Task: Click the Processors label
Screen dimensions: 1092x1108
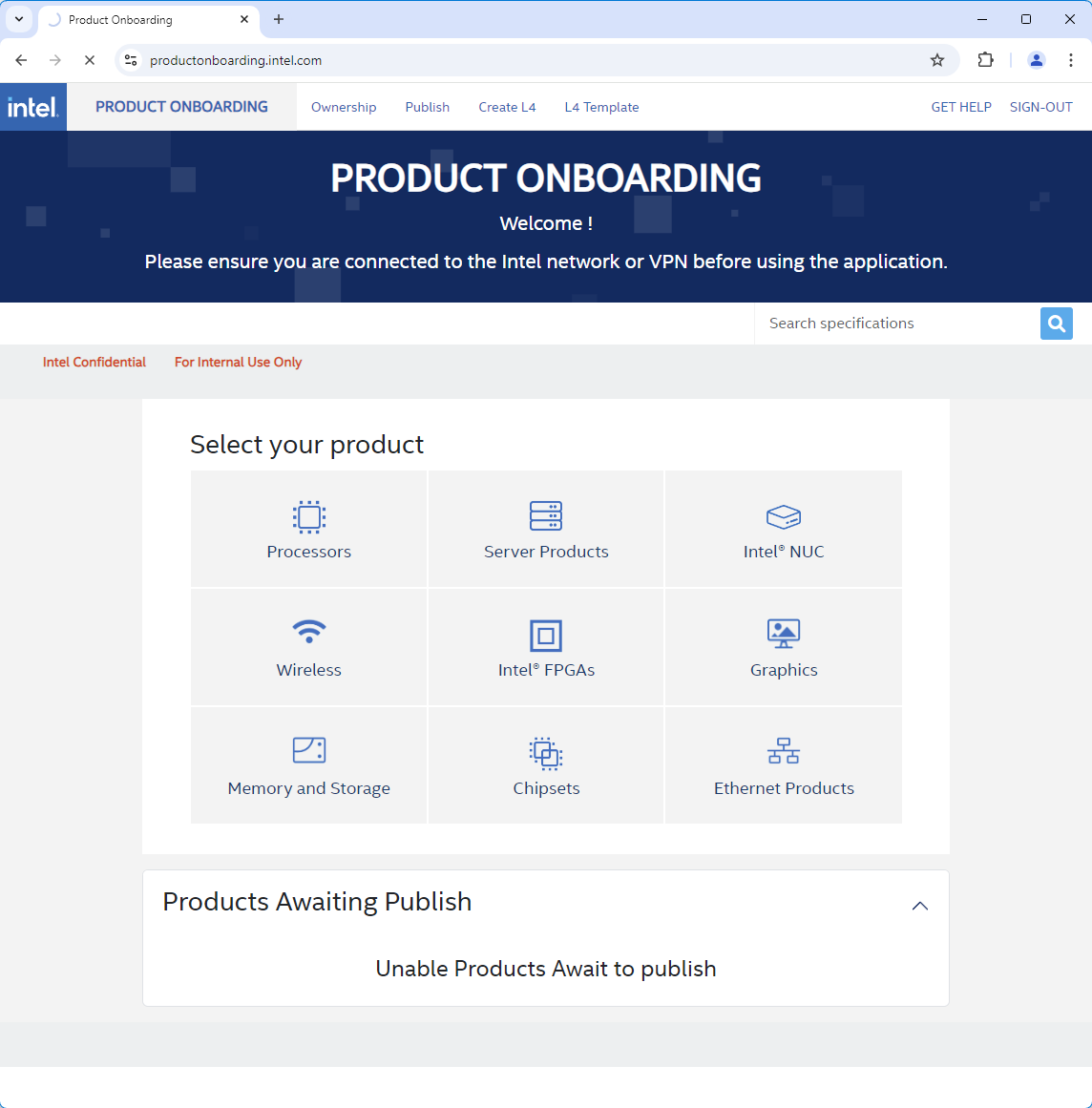Action: coord(309,552)
